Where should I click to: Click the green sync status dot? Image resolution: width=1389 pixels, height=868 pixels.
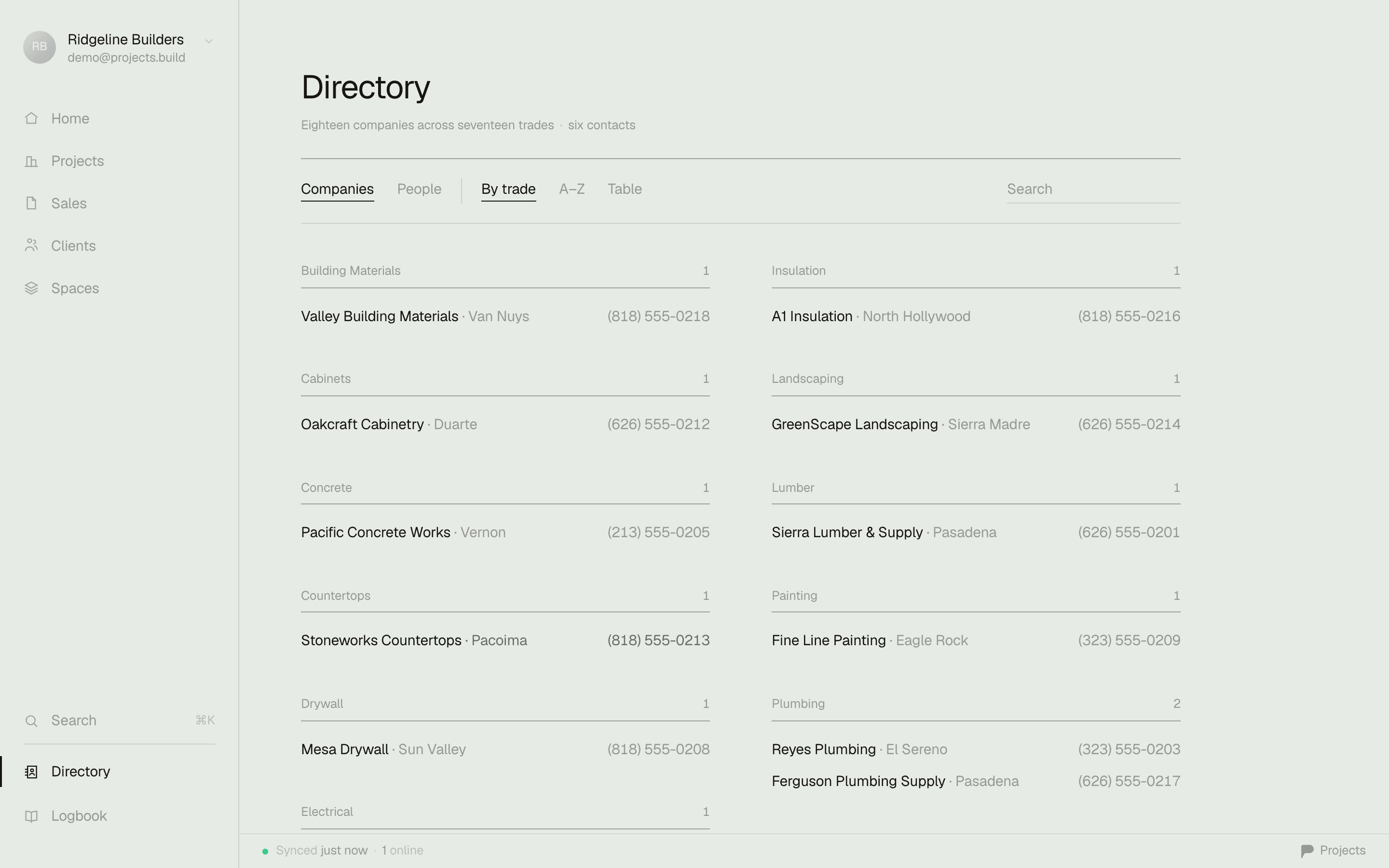click(265, 851)
